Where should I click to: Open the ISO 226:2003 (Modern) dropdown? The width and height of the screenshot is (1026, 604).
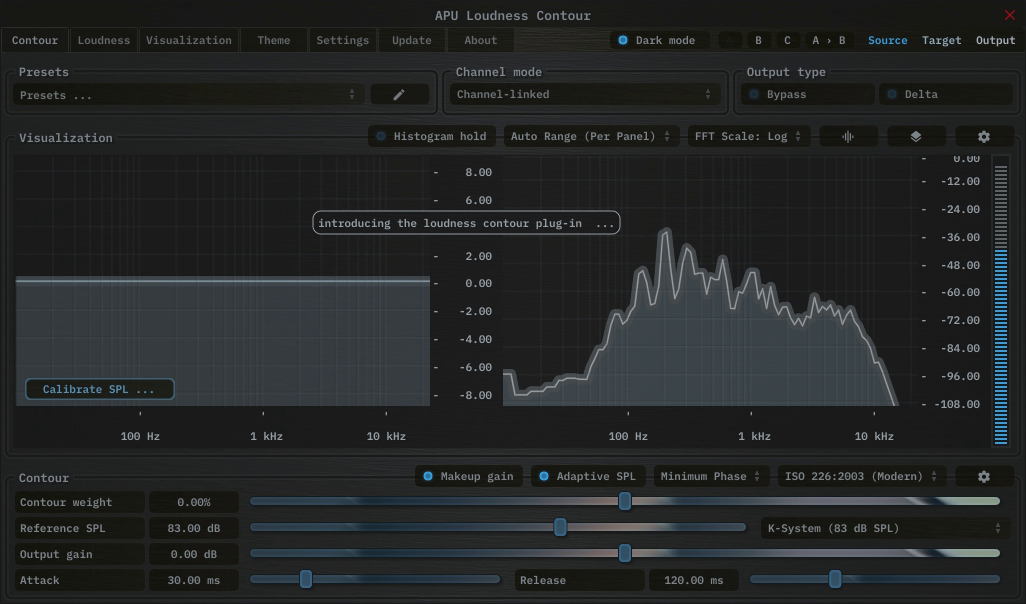point(861,477)
